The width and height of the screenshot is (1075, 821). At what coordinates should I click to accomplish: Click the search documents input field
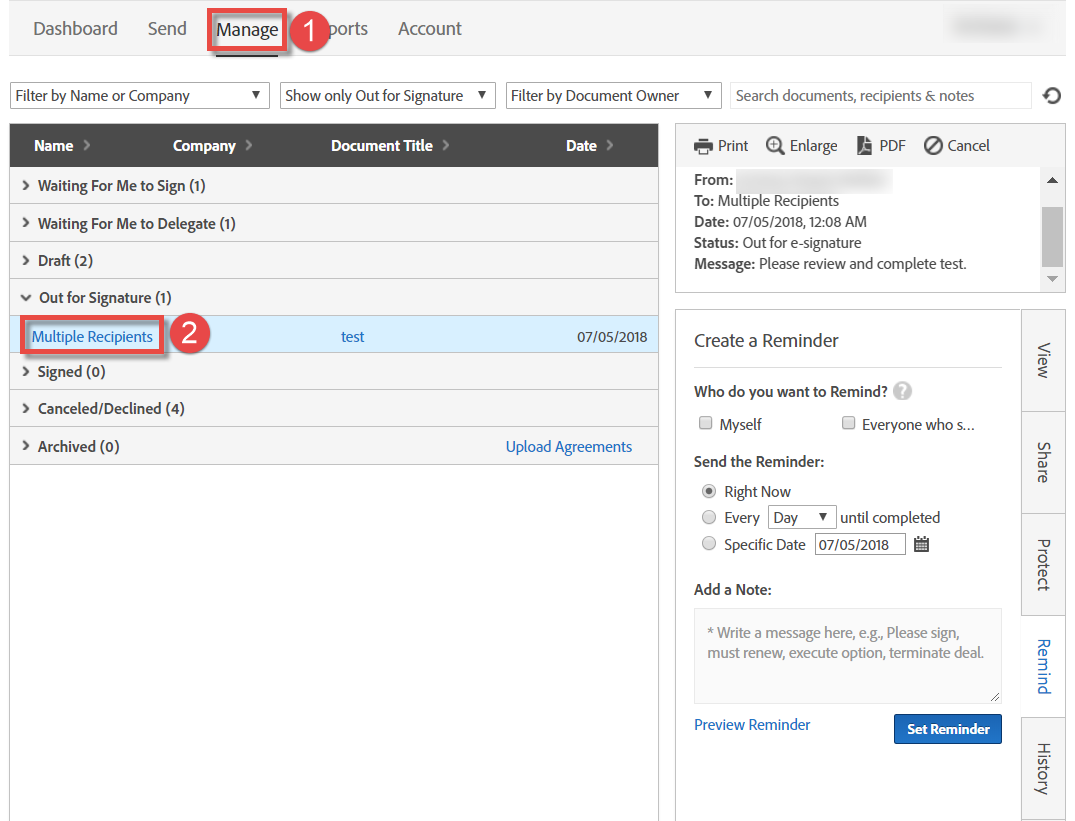click(x=880, y=95)
